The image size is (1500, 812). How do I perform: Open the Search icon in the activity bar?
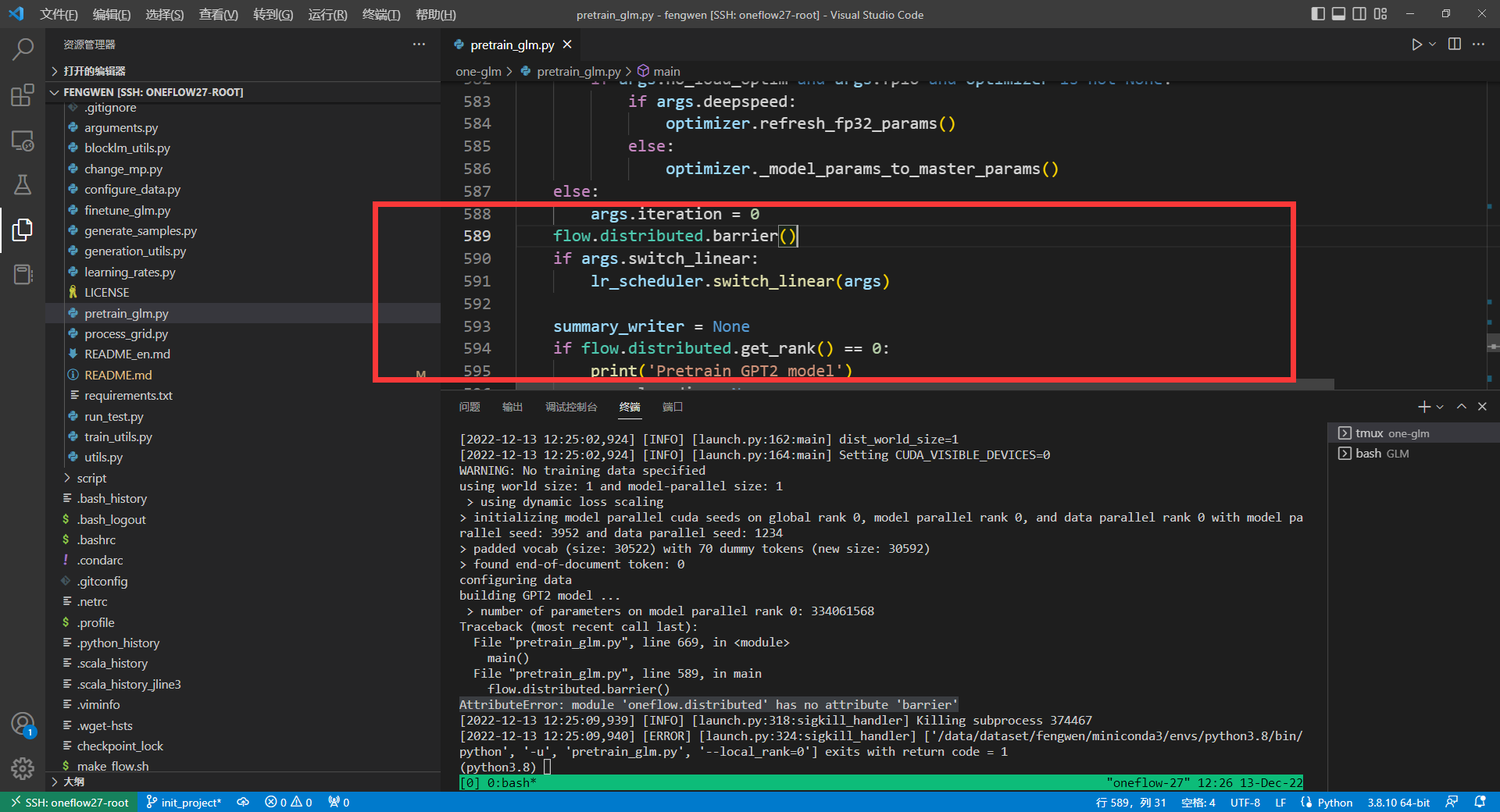23,48
